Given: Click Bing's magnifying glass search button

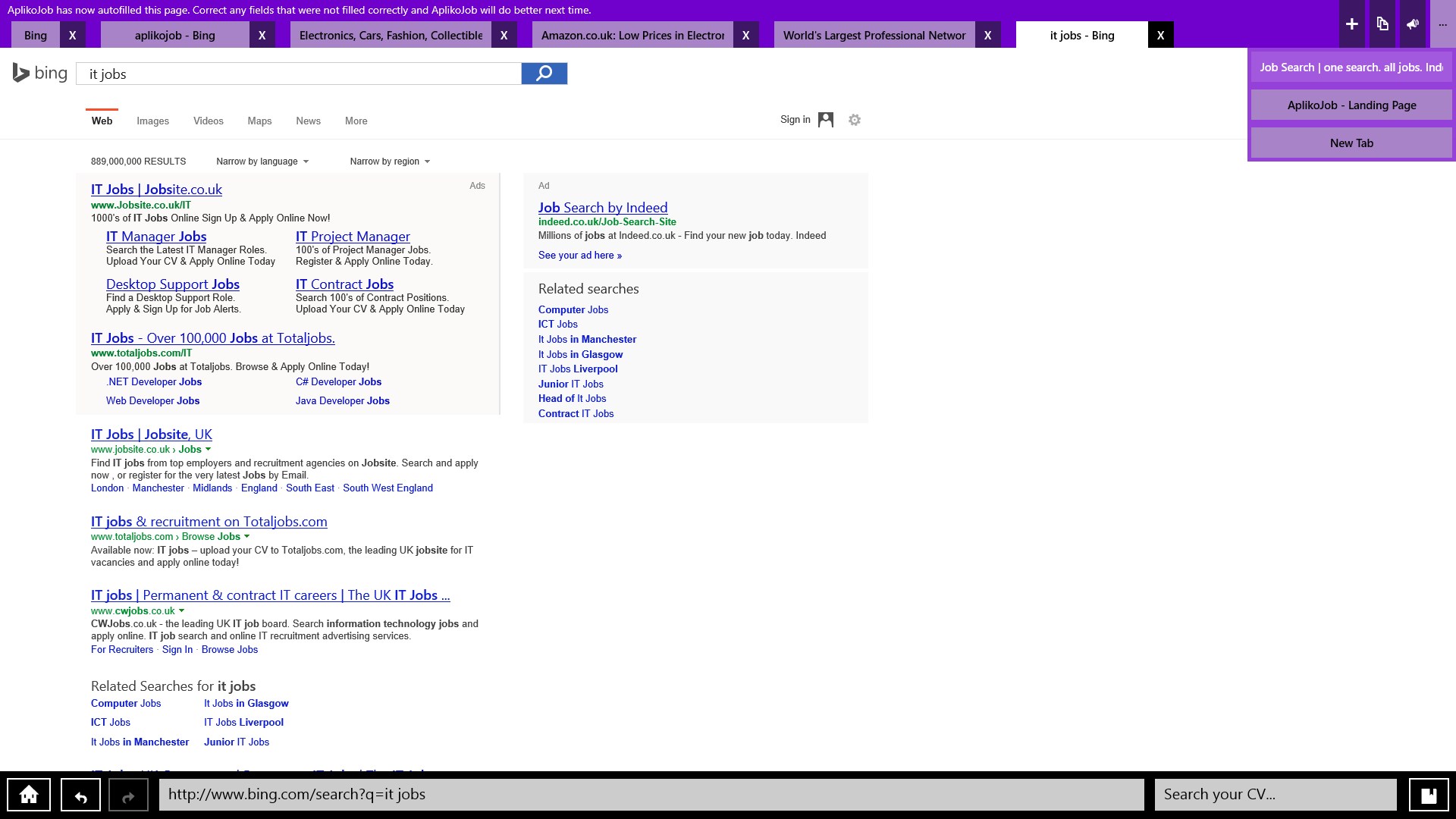Looking at the screenshot, I should point(544,74).
